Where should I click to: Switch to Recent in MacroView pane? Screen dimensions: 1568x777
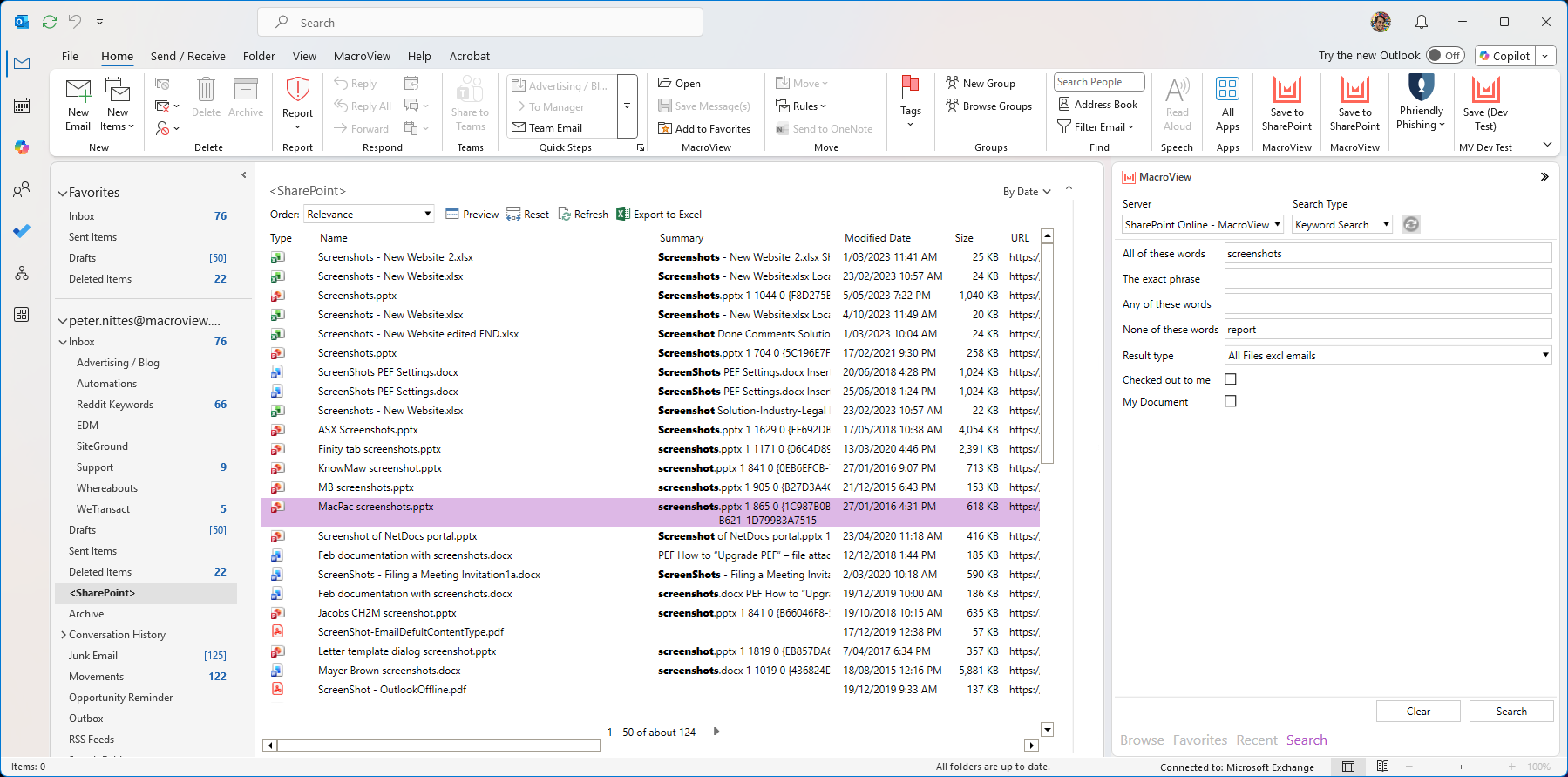(x=1257, y=740)
